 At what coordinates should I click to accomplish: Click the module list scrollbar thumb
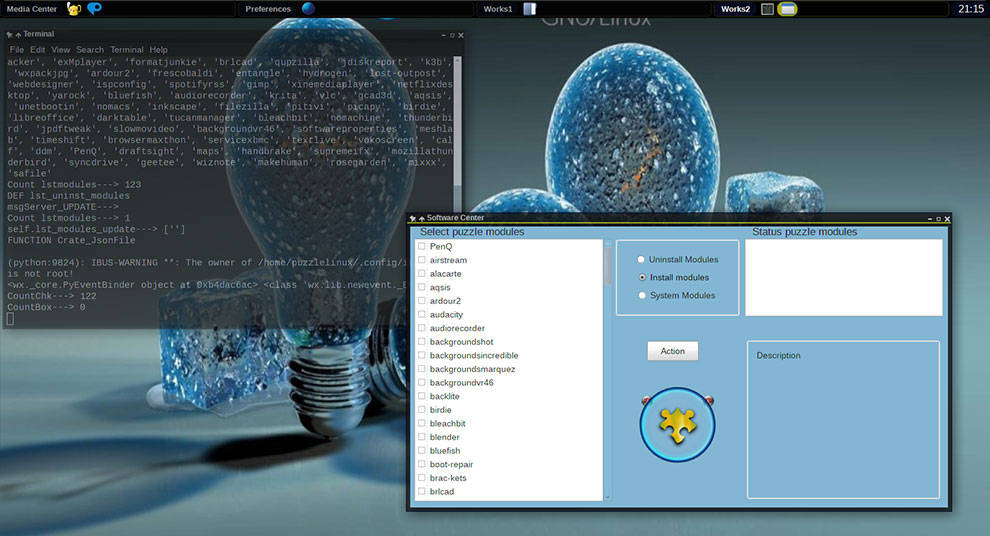coord(607,265)
